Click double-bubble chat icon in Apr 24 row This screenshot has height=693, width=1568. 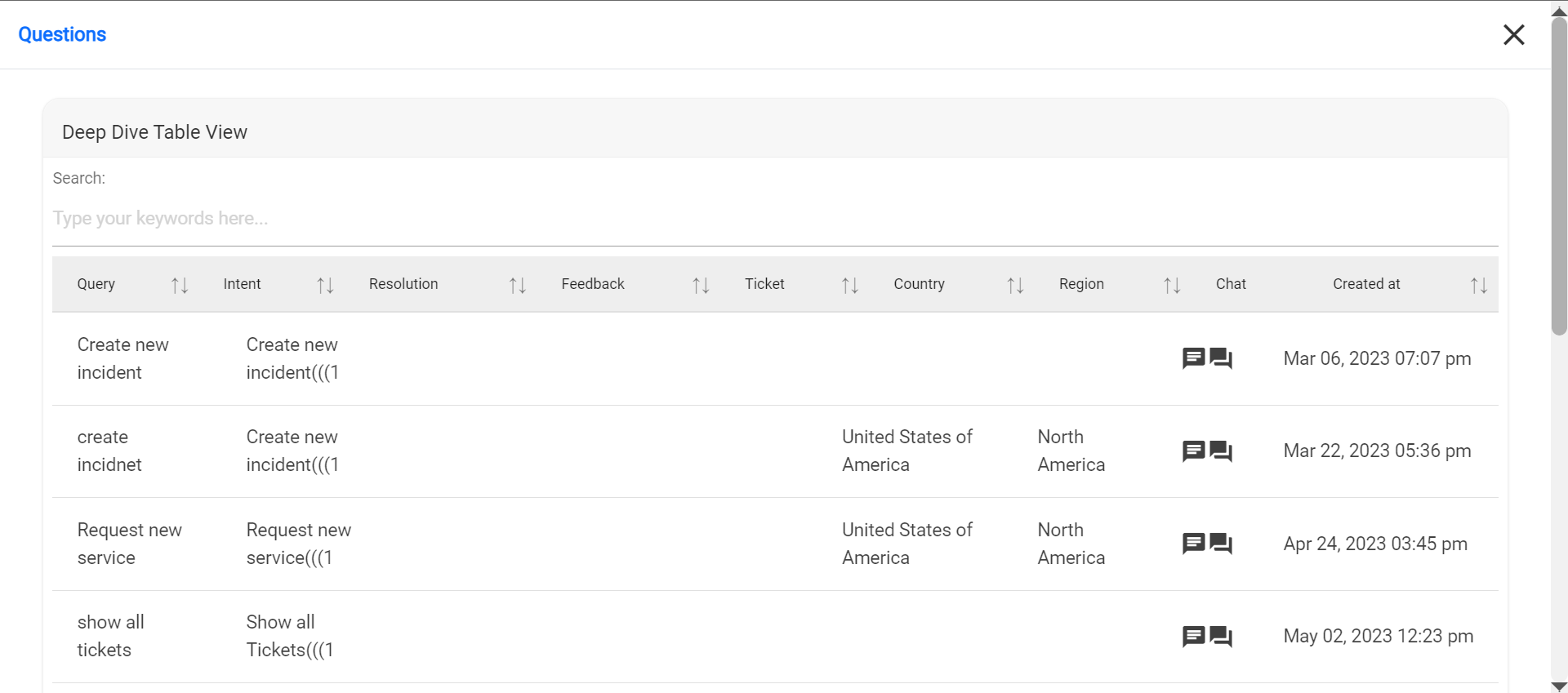1221,544
